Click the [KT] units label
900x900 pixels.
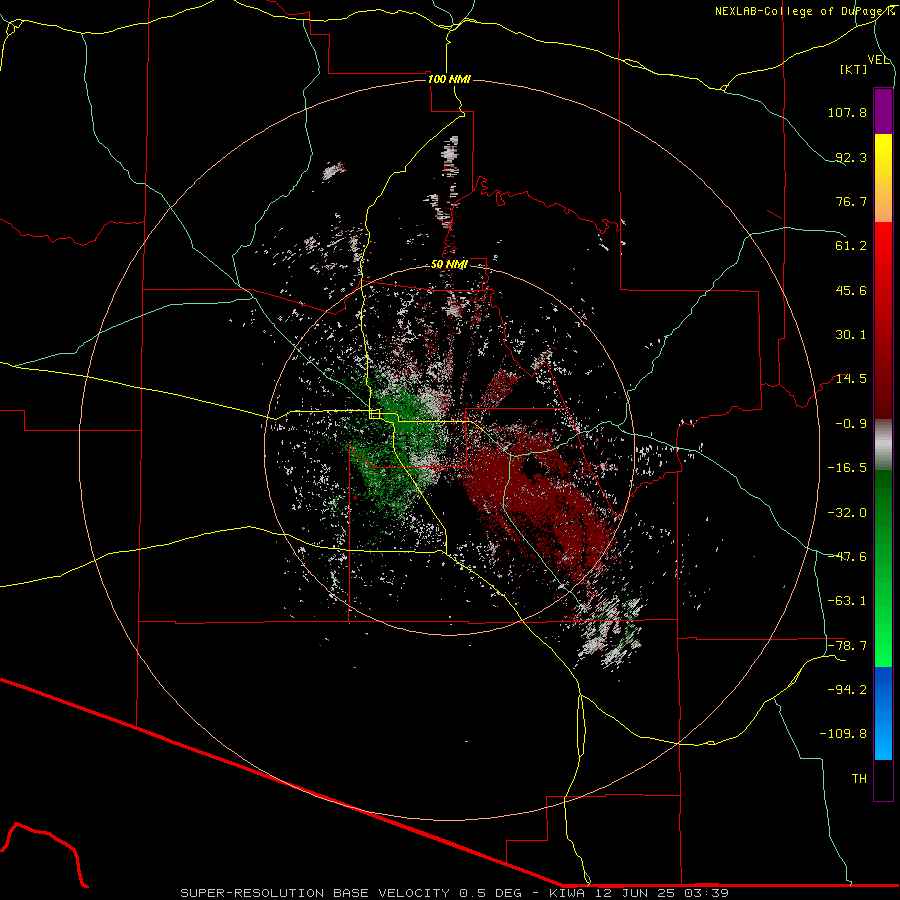click(854, 69)
